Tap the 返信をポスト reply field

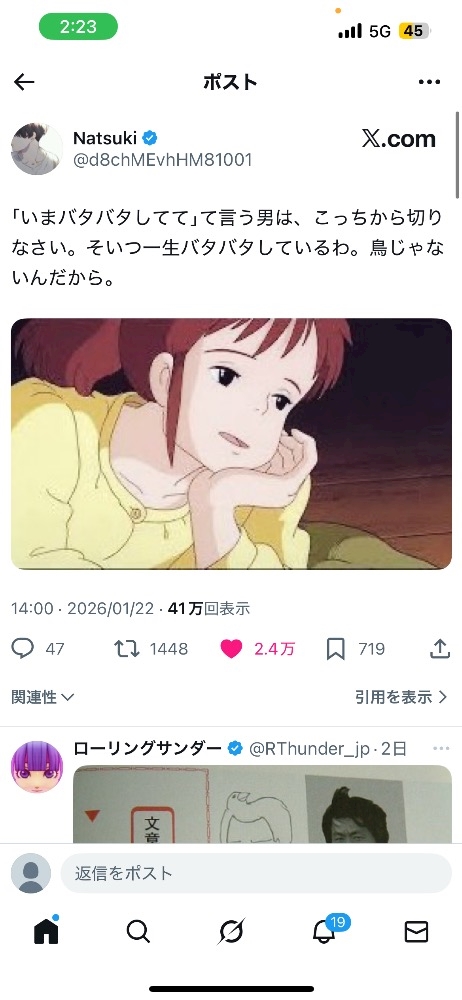[x=256, y=872]
